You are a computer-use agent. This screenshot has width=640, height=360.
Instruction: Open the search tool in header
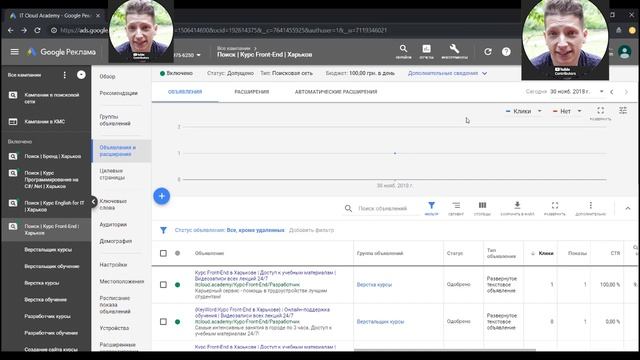(403, 49)
